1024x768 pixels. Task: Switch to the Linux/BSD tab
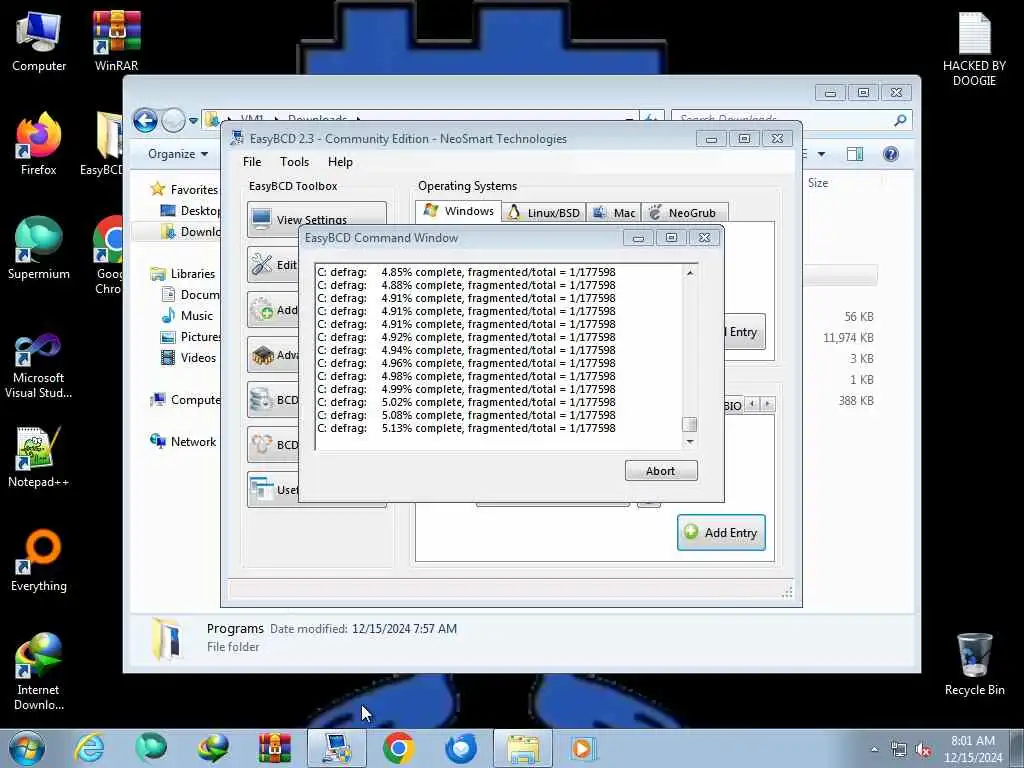point(544,213)
